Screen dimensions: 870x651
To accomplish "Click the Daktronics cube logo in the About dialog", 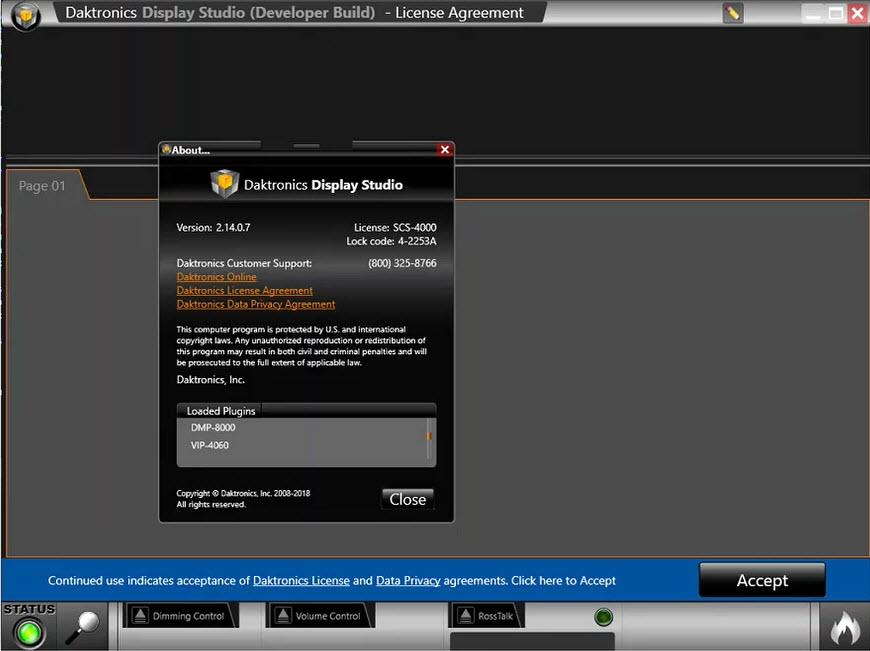I will (x=224, y=184).
